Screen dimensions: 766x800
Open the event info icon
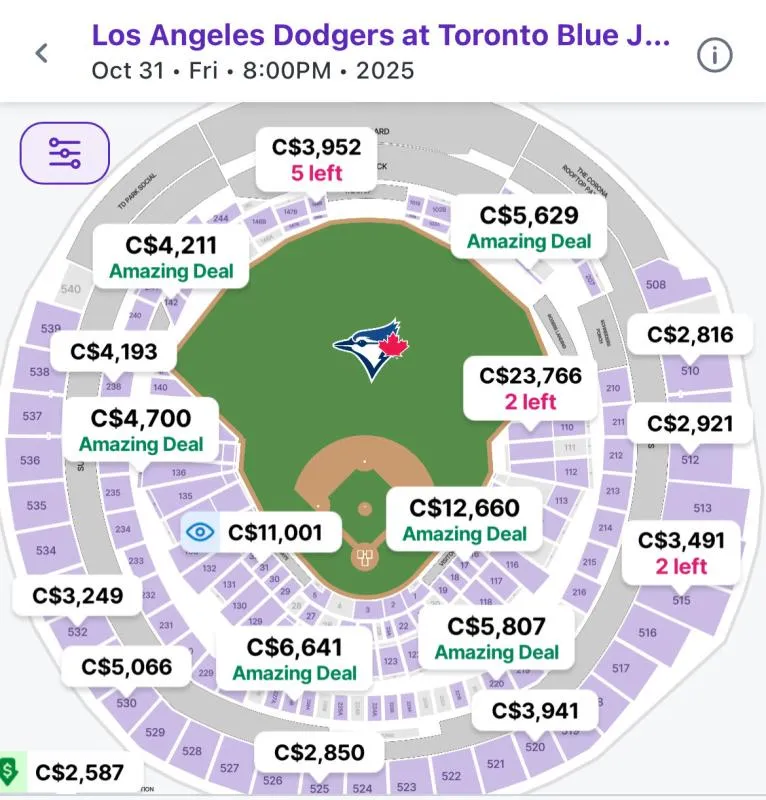point(714,54)
